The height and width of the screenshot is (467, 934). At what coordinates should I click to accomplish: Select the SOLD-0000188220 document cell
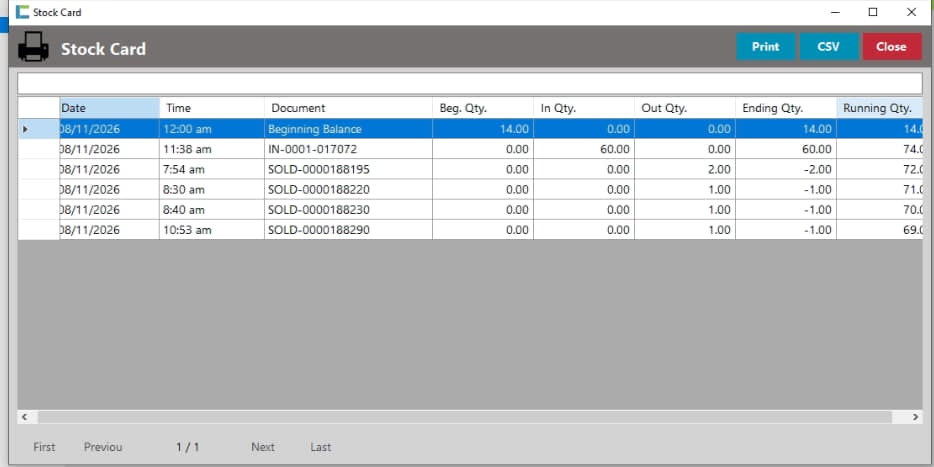[x=348, y=189]
